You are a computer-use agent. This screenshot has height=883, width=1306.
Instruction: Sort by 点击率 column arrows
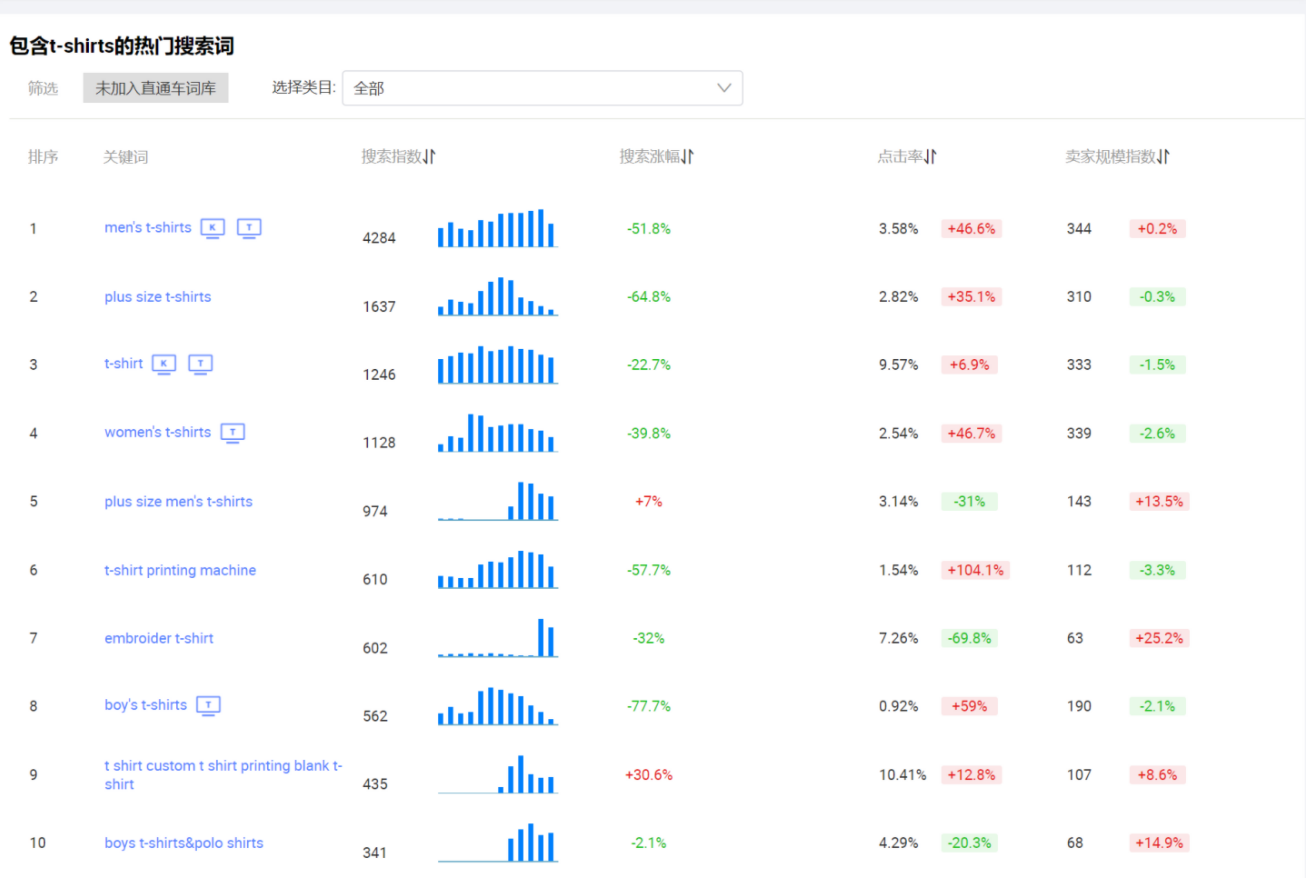pos(930,157)
